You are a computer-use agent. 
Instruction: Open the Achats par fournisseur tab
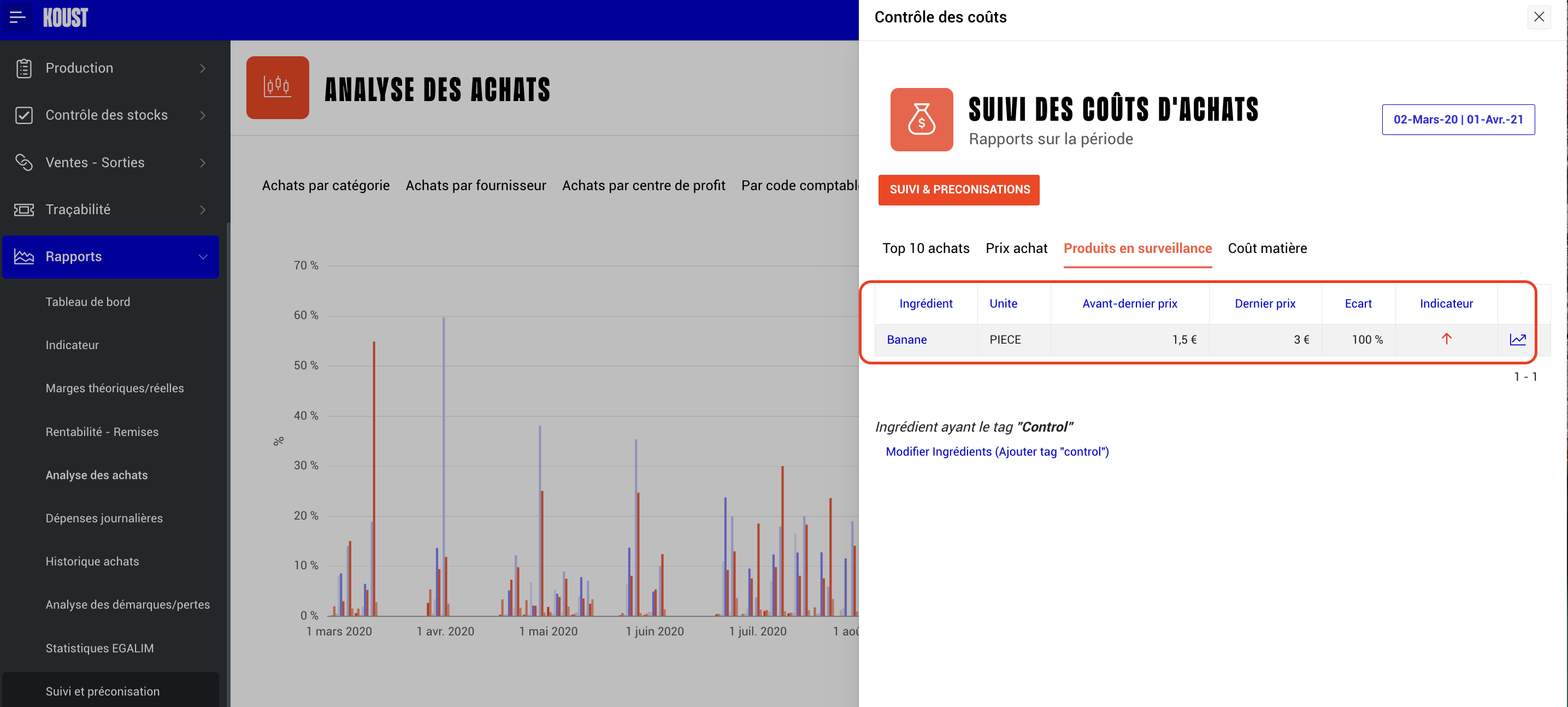click(476, 186)
